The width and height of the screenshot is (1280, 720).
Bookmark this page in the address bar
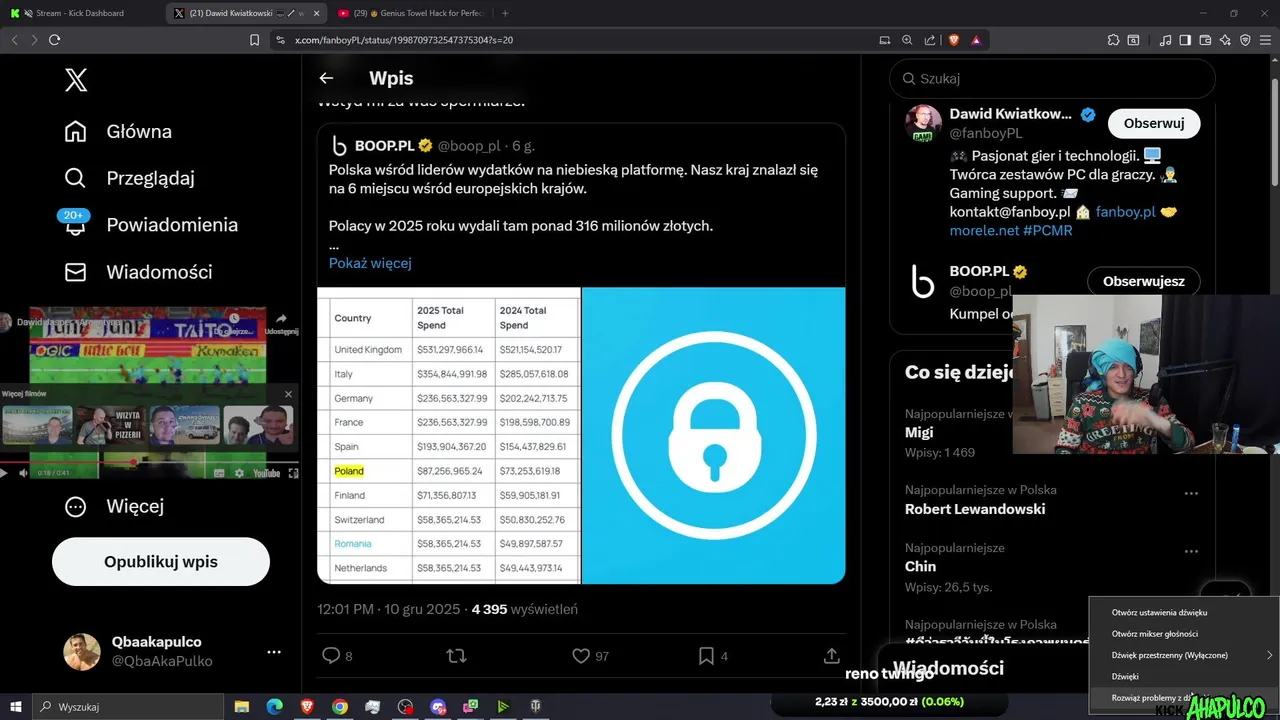[254, 40]
